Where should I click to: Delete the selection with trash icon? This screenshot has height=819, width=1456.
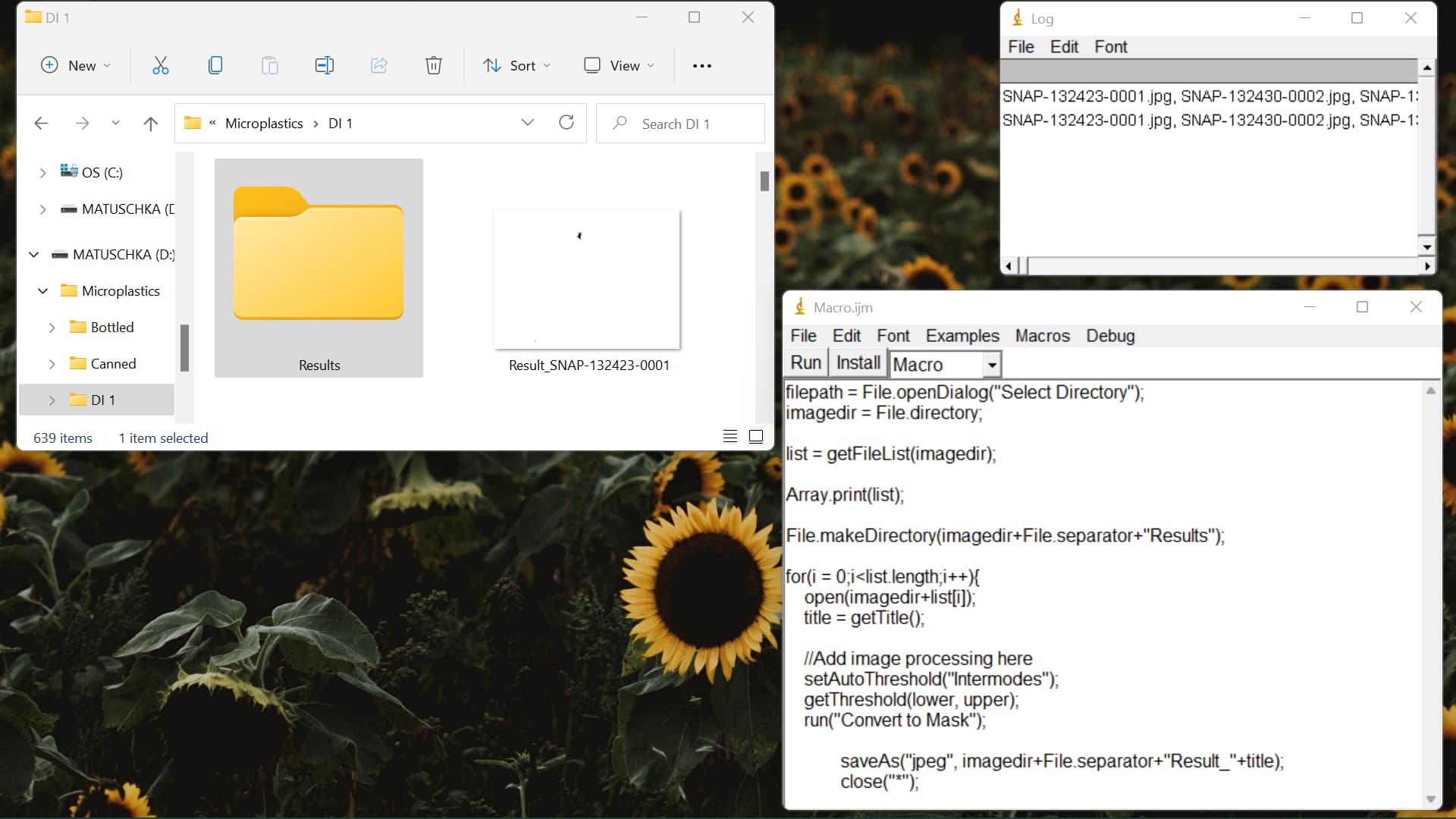(433, 65)
